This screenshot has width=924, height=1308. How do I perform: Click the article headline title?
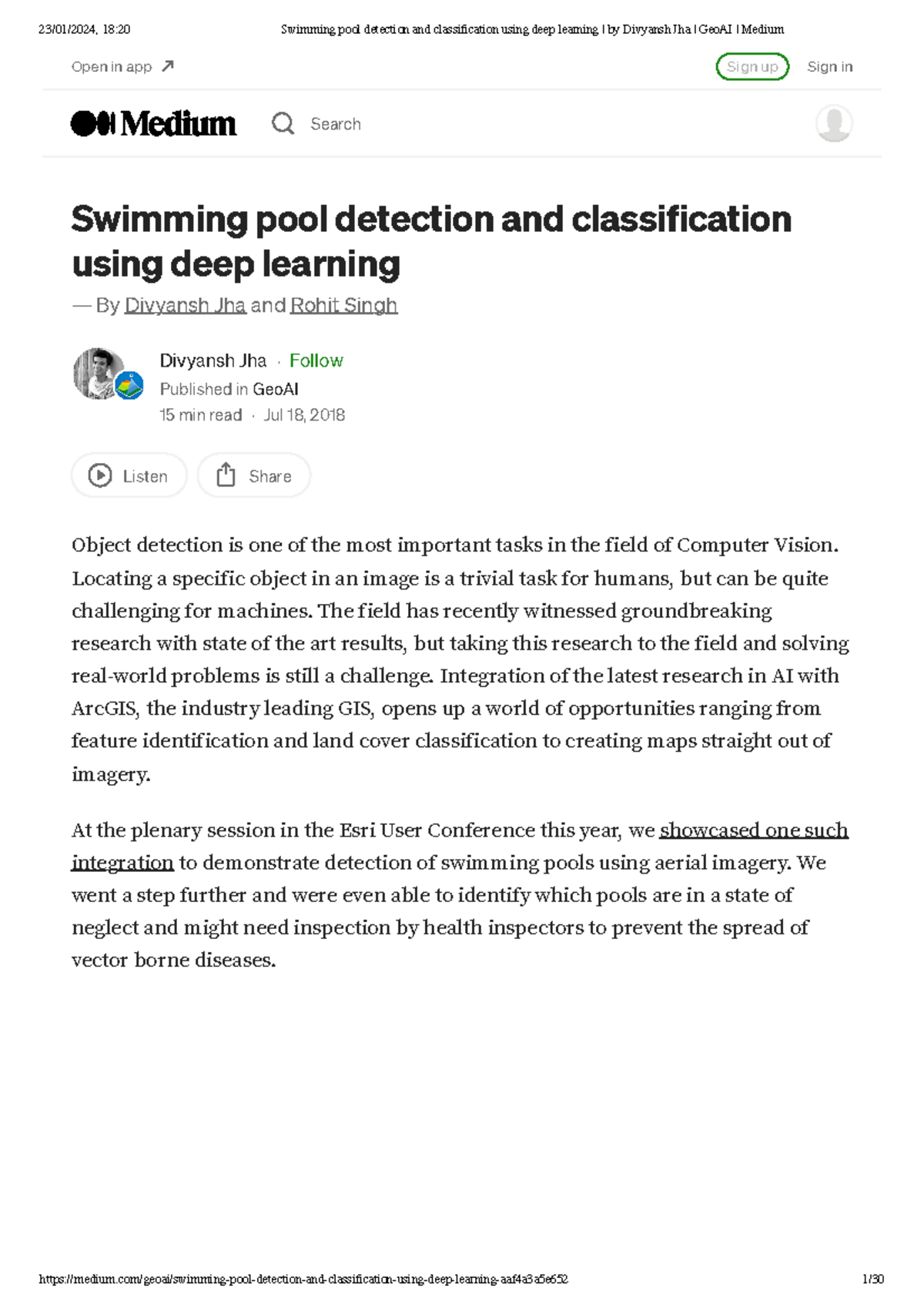(x=431, y=239)
